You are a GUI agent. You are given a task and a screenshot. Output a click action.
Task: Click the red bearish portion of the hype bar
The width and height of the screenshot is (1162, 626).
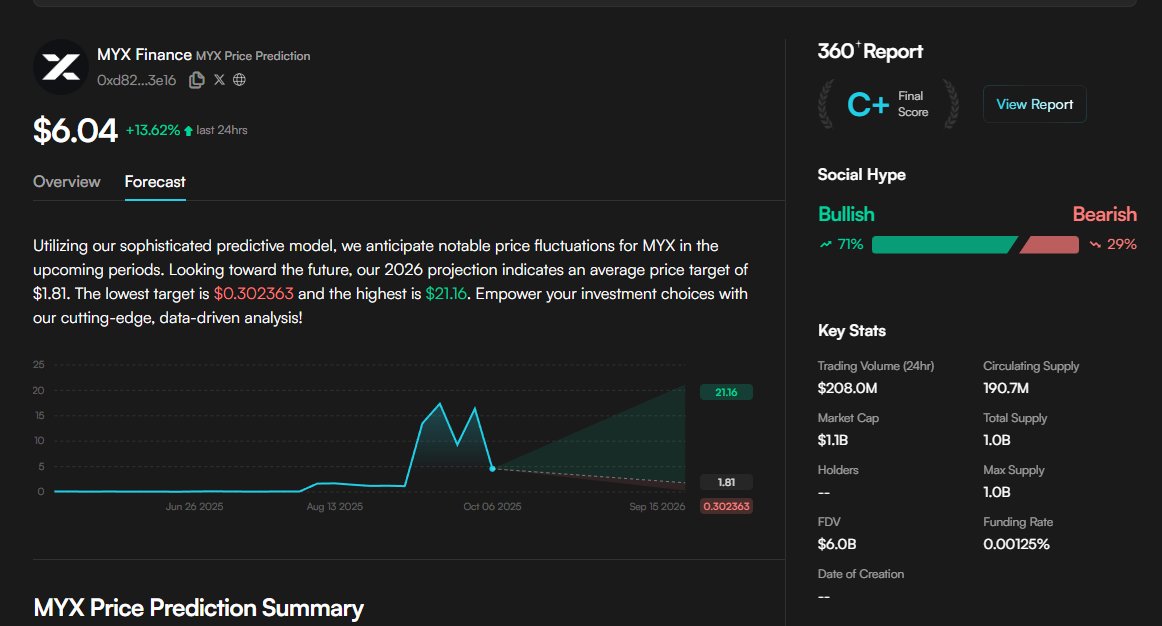click(x=1049, y=244)
